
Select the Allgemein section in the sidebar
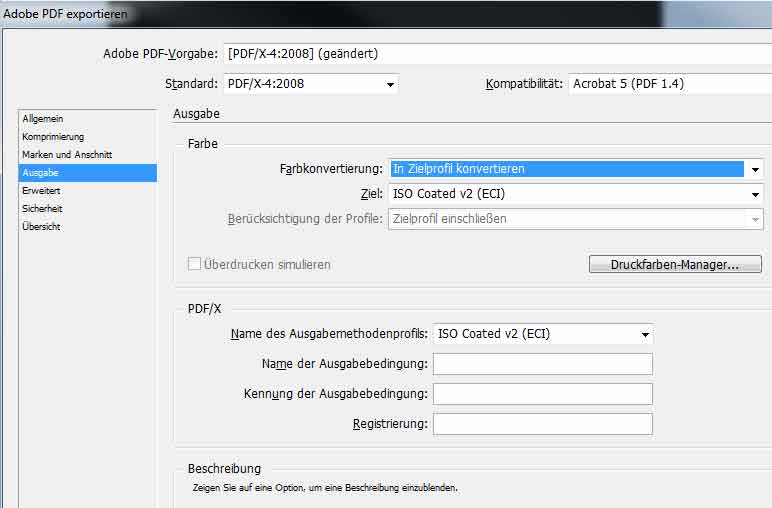(x=88, y=119)
